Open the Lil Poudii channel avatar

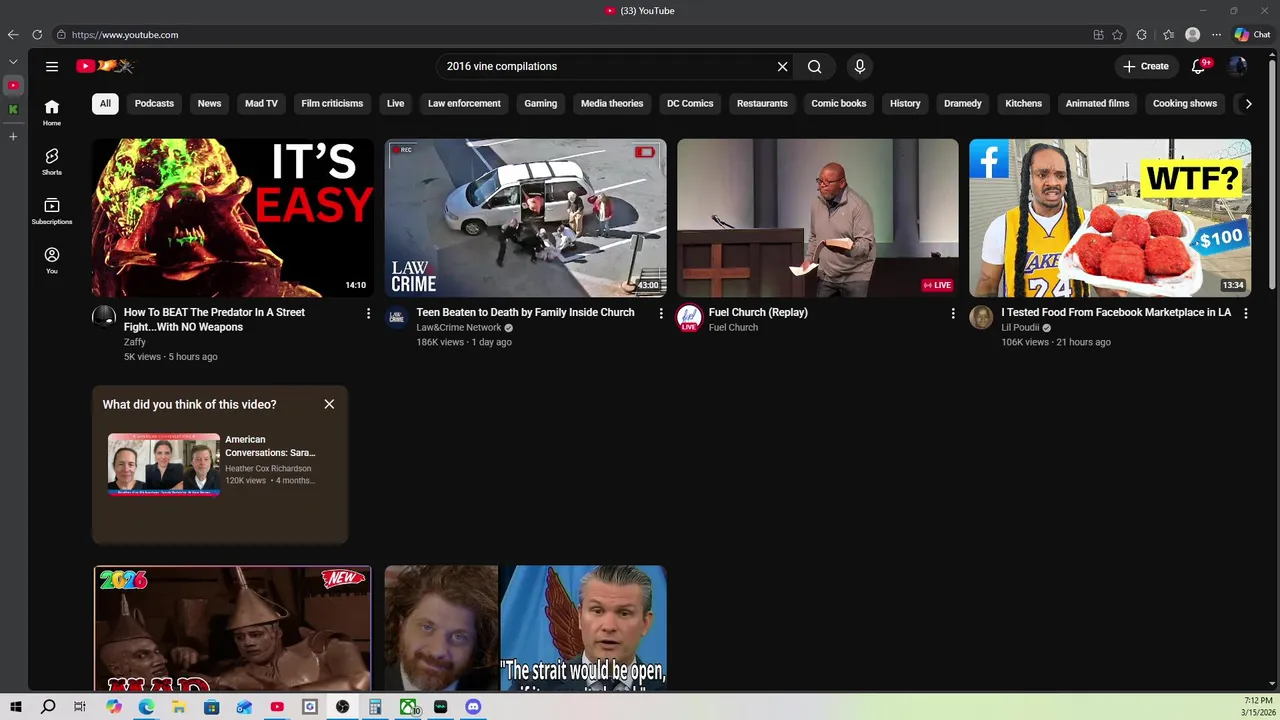pyautogui.click(x=981, y=318)
